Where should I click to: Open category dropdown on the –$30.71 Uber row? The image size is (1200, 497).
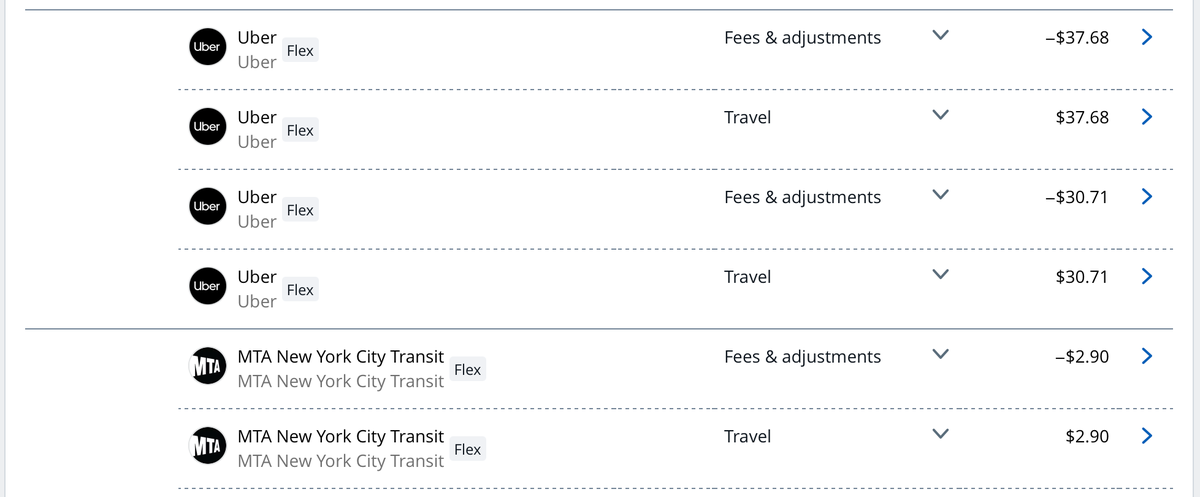tap(939, 195)
